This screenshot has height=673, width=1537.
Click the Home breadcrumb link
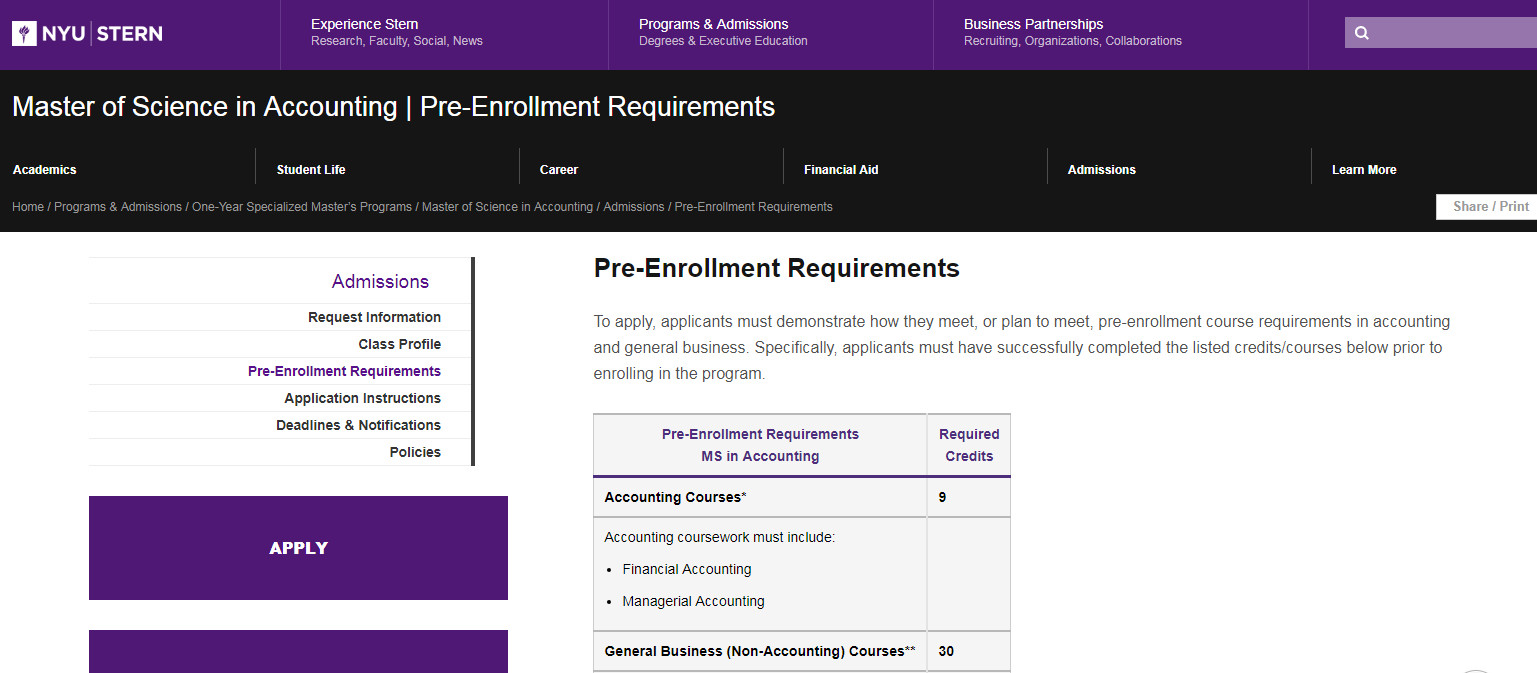point(28,207)
